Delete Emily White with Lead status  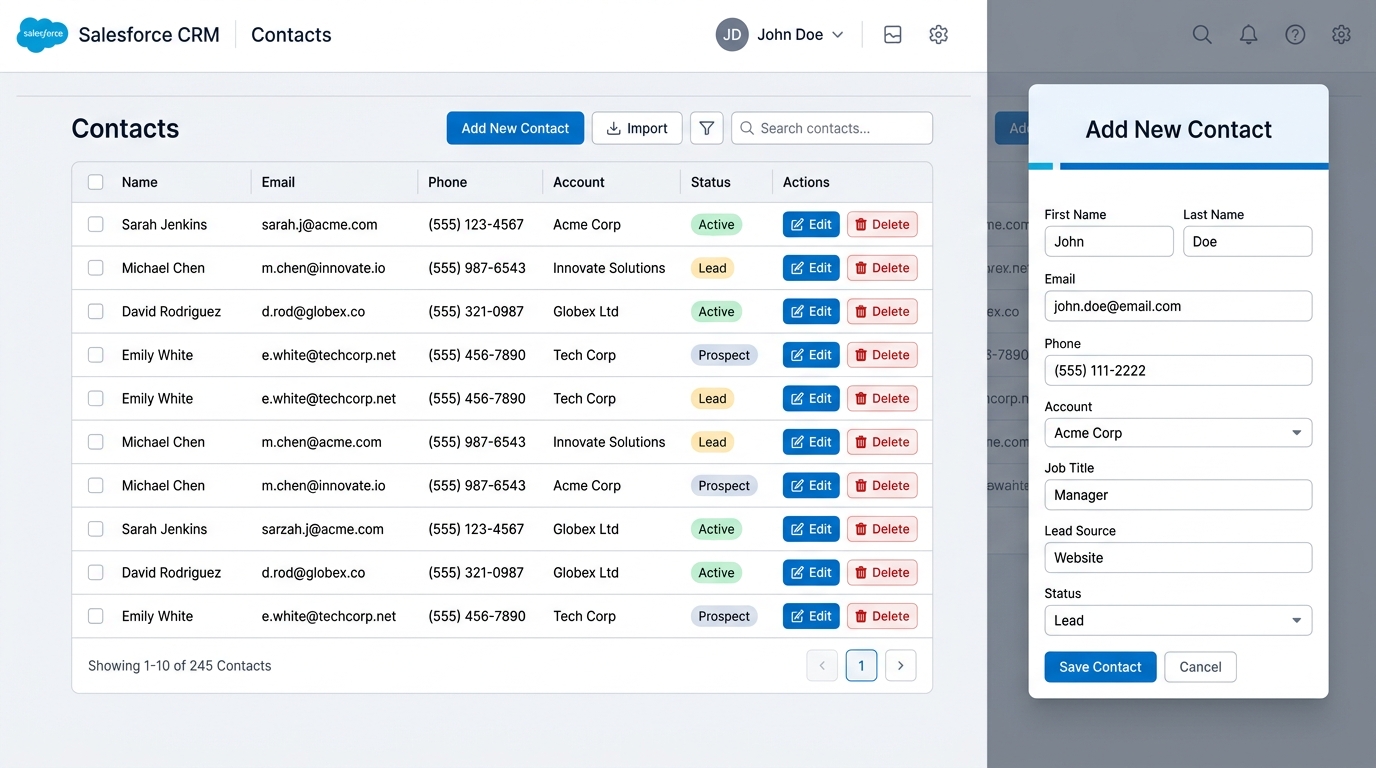pyautogui.click(x=882, y=398)
